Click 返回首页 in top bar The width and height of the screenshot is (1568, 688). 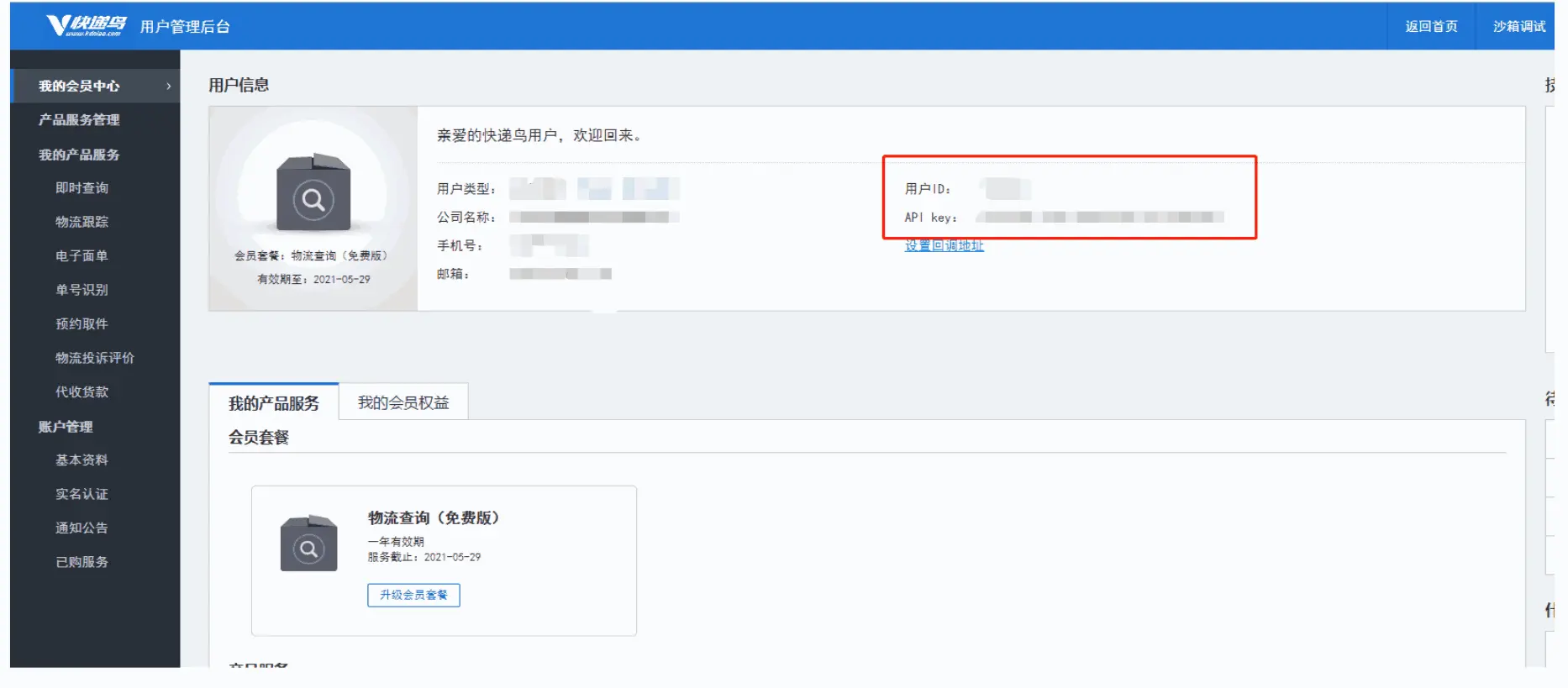point(1431,26)
